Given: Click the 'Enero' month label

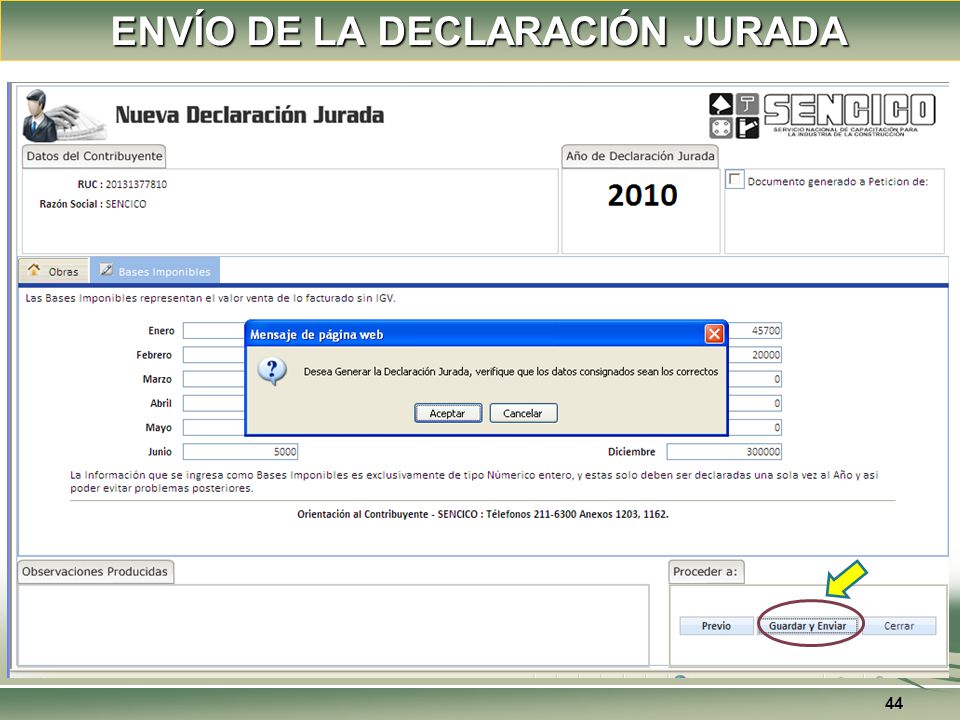Looking at the screenshot, I should click(161, 331).
